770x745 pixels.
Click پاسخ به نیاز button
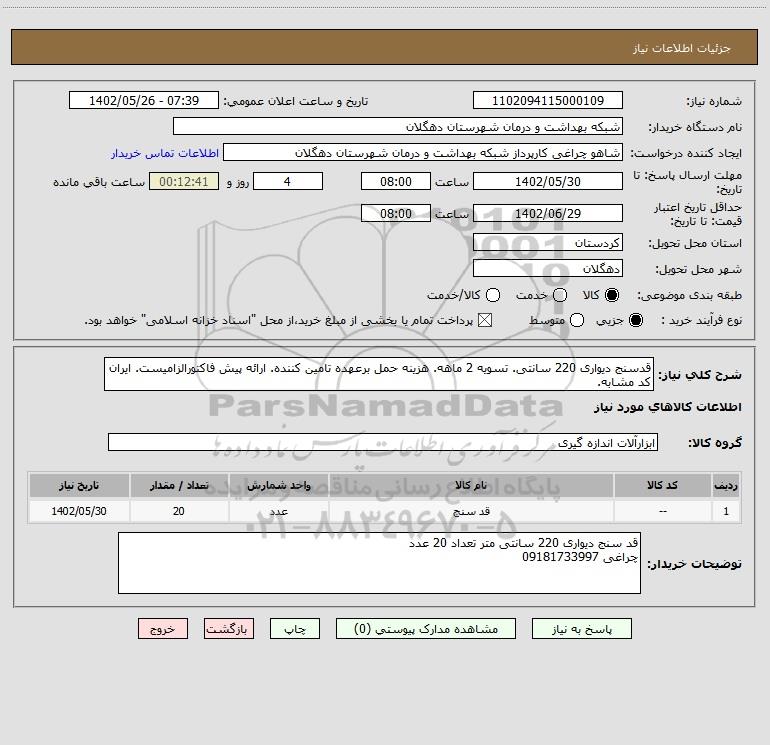point(582,629)
